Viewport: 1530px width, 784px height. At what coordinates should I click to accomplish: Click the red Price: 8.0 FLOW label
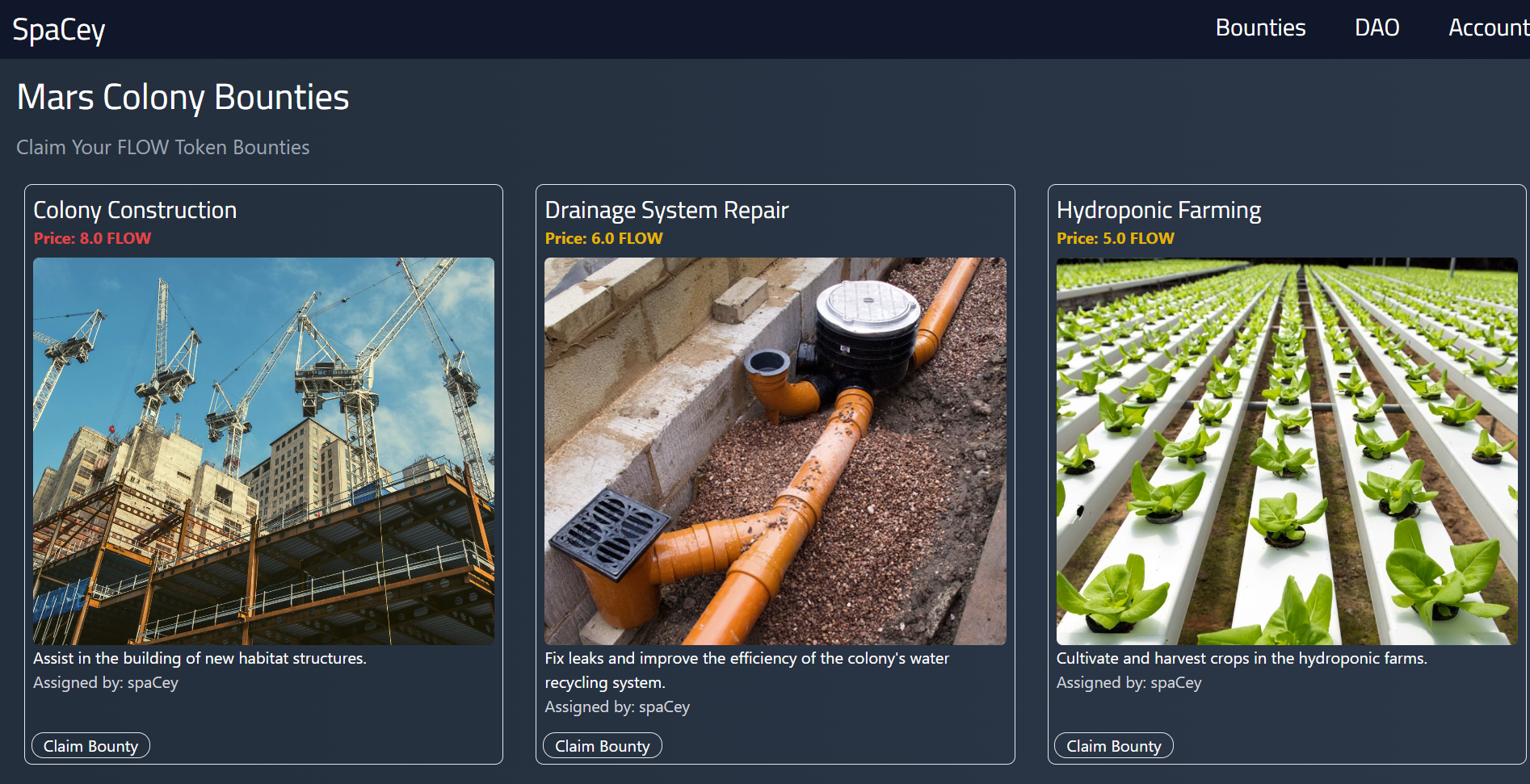pos(92,238)
